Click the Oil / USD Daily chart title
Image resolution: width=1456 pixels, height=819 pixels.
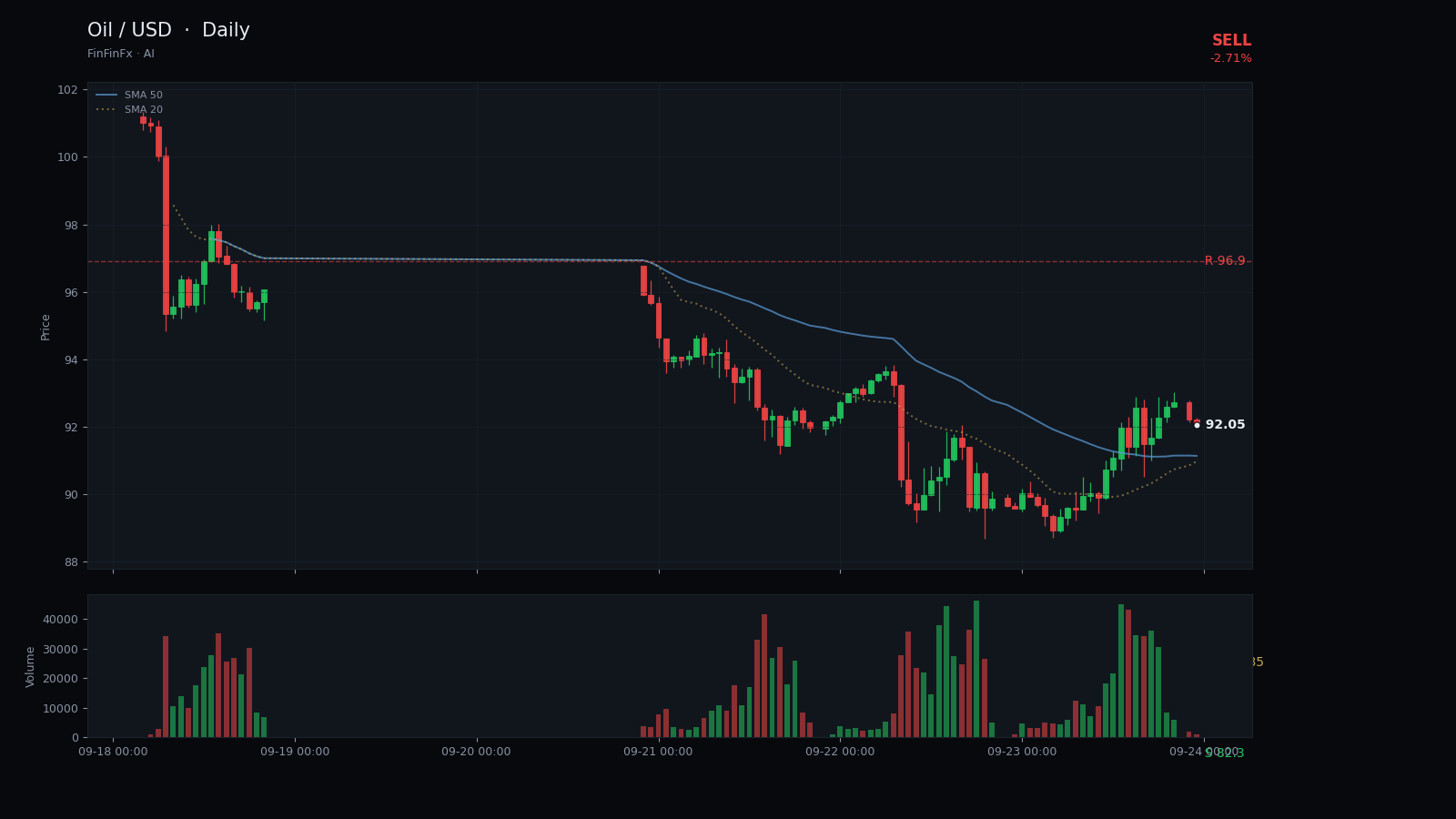(x=168, y=31)
